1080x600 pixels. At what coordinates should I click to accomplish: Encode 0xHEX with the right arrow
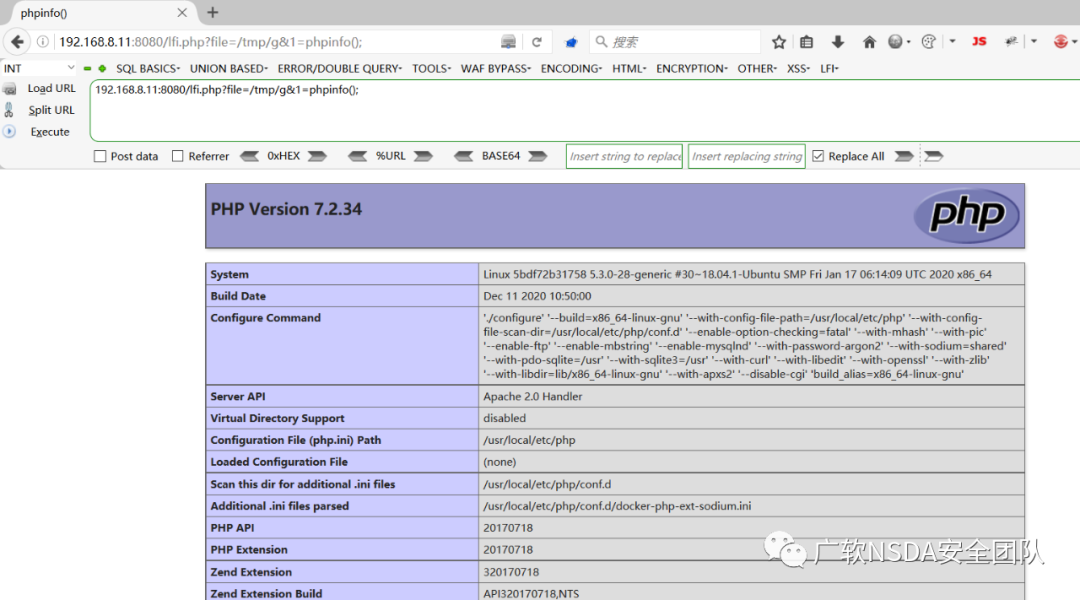(x=317, y=156)
